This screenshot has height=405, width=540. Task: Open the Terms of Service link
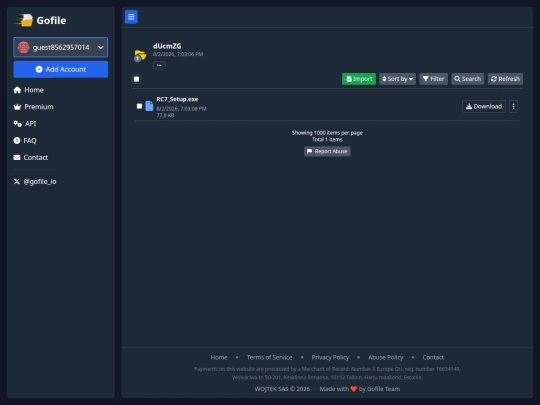coord(269,357)
